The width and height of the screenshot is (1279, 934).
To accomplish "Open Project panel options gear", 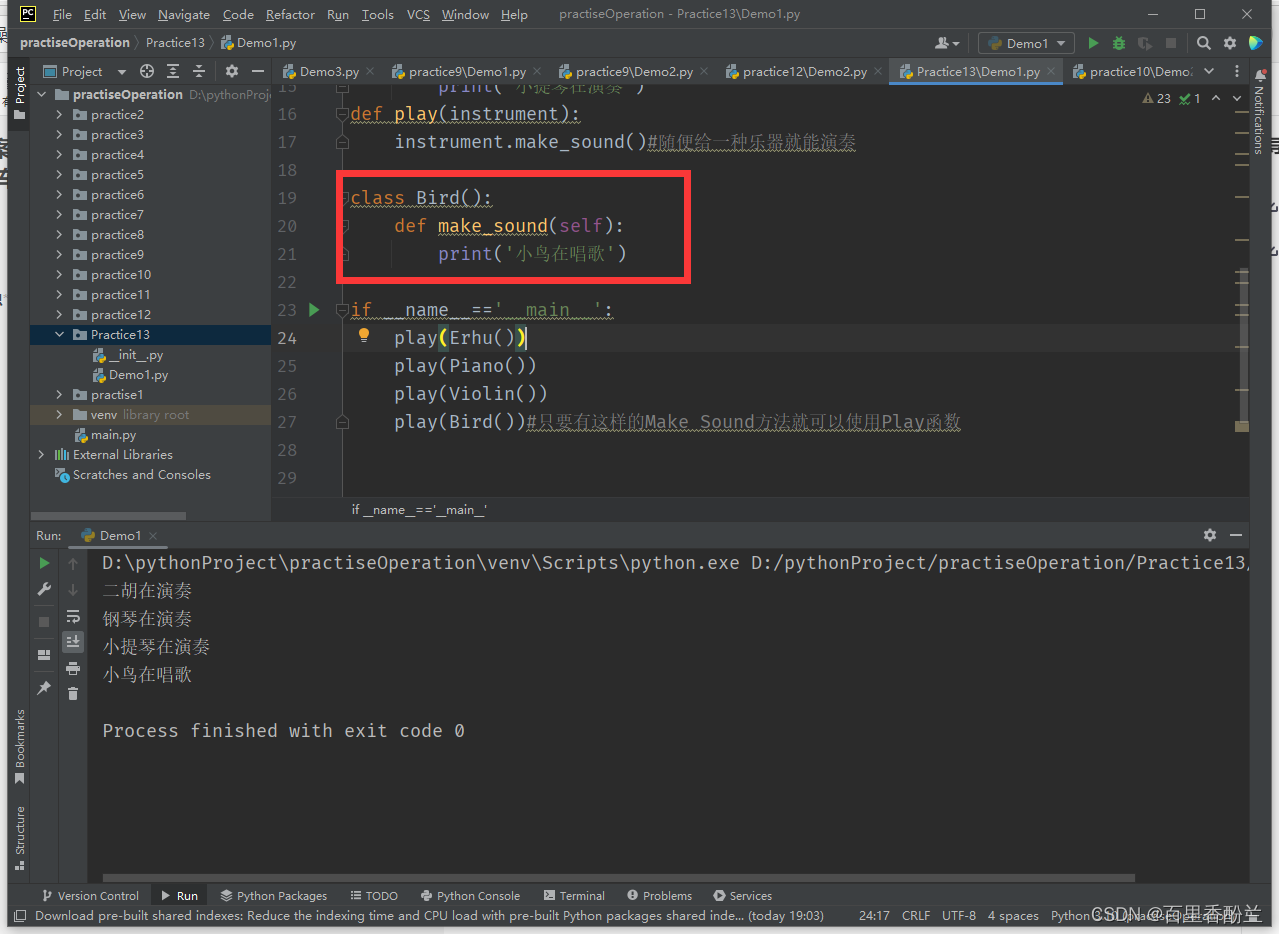I will pos(232,71).
